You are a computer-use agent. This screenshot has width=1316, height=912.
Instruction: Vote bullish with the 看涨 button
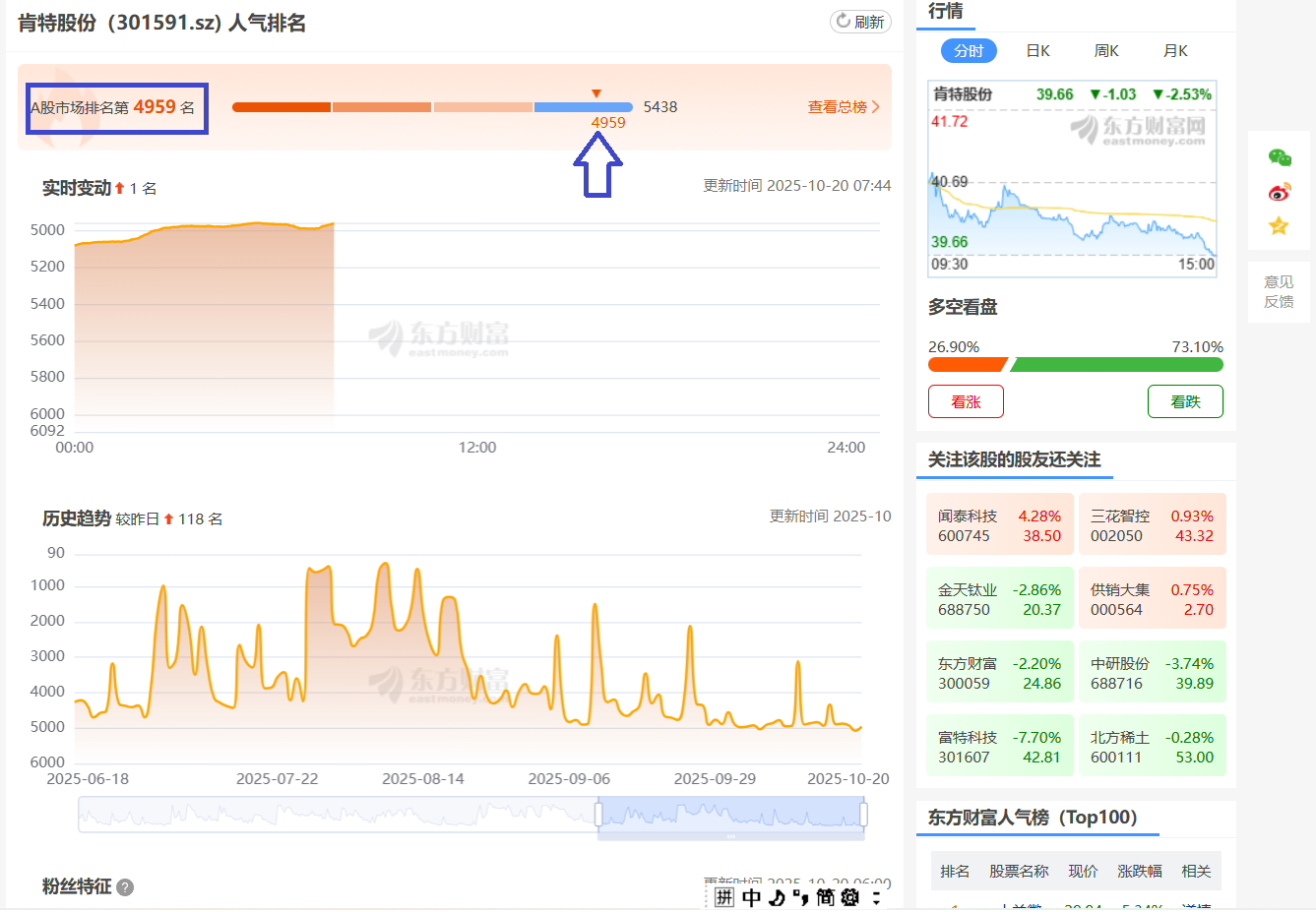[966, 401]
